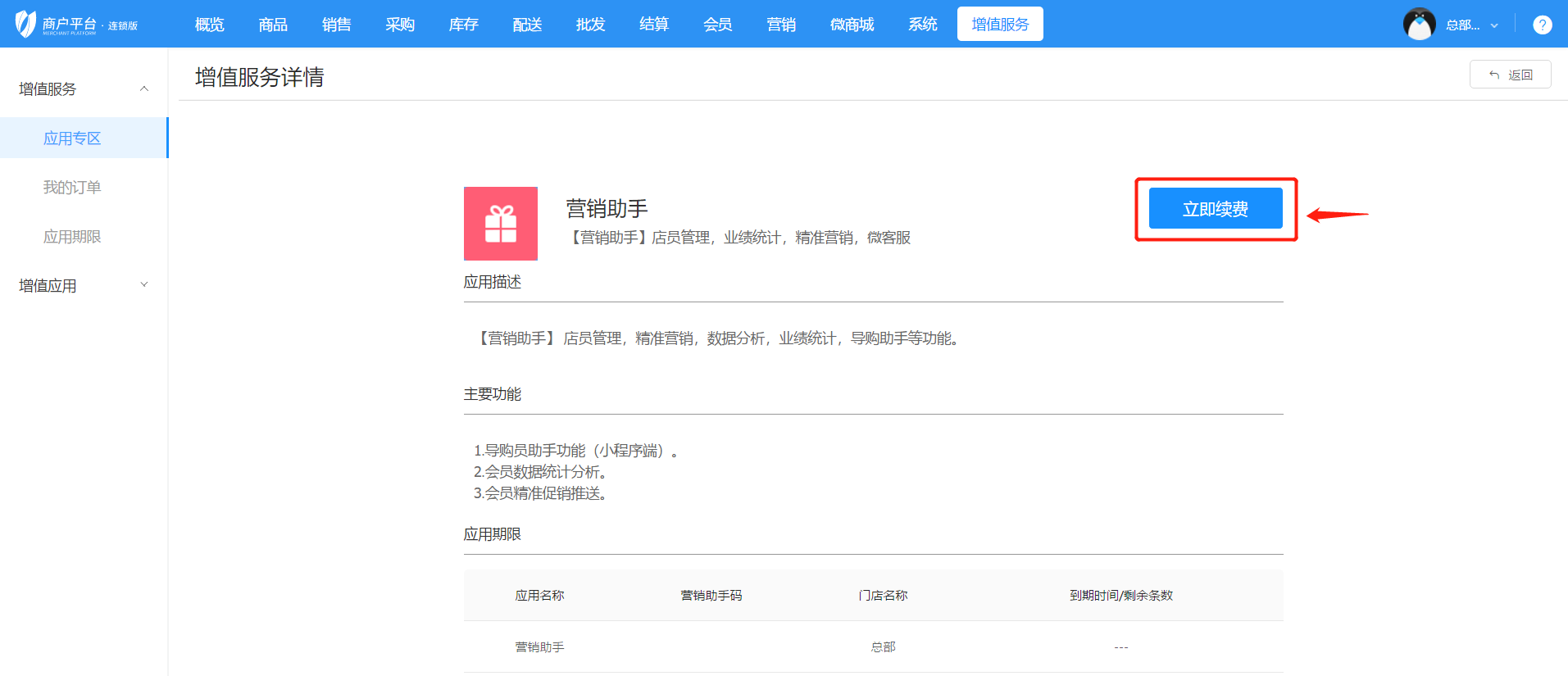Select 应用专区 in the sidebar
Screen dimensions: 1568x676
[72, 138]
